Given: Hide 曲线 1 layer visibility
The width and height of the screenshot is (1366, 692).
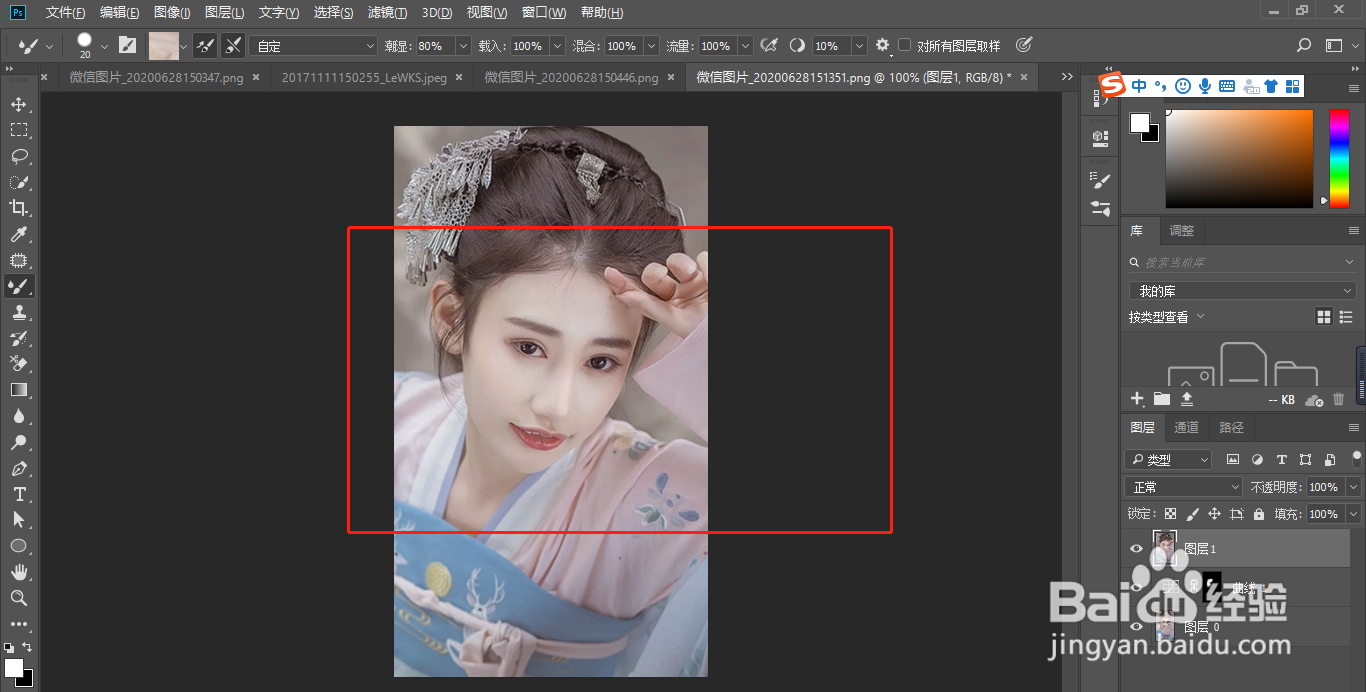Looking at the screenshot, I should point(1136,588).
